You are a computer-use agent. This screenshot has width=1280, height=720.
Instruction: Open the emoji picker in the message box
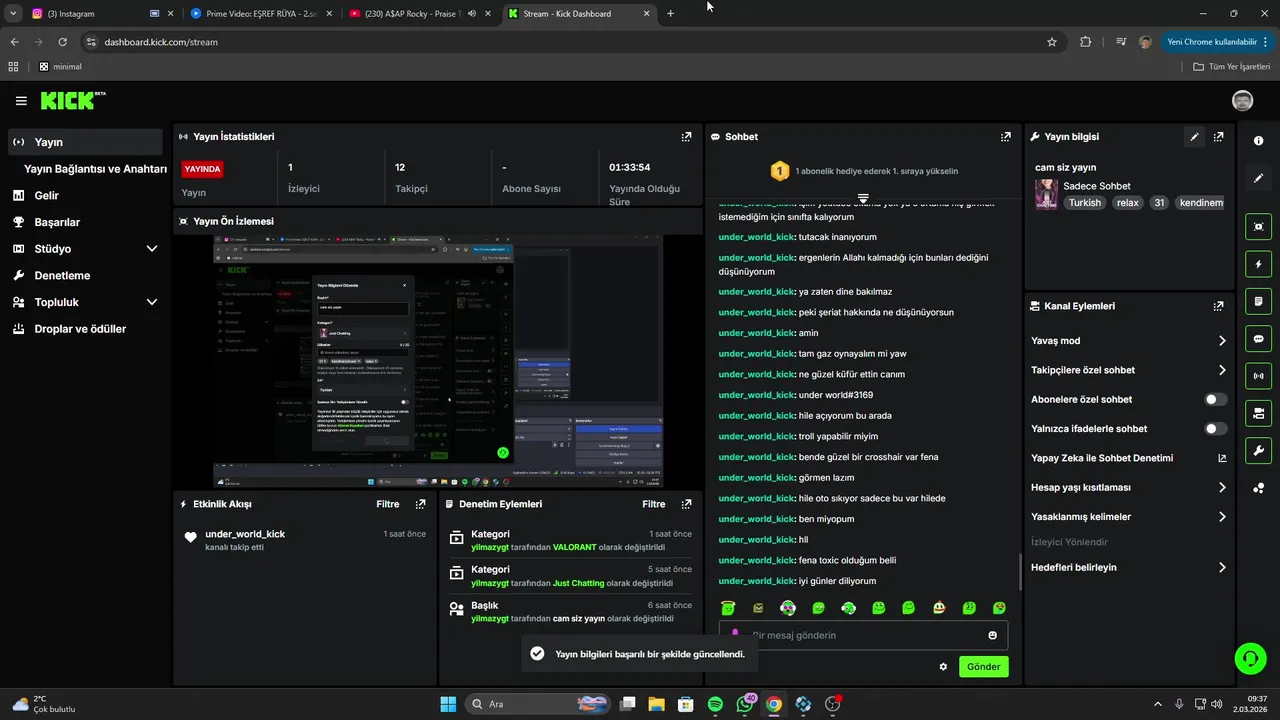click(992, 635)
